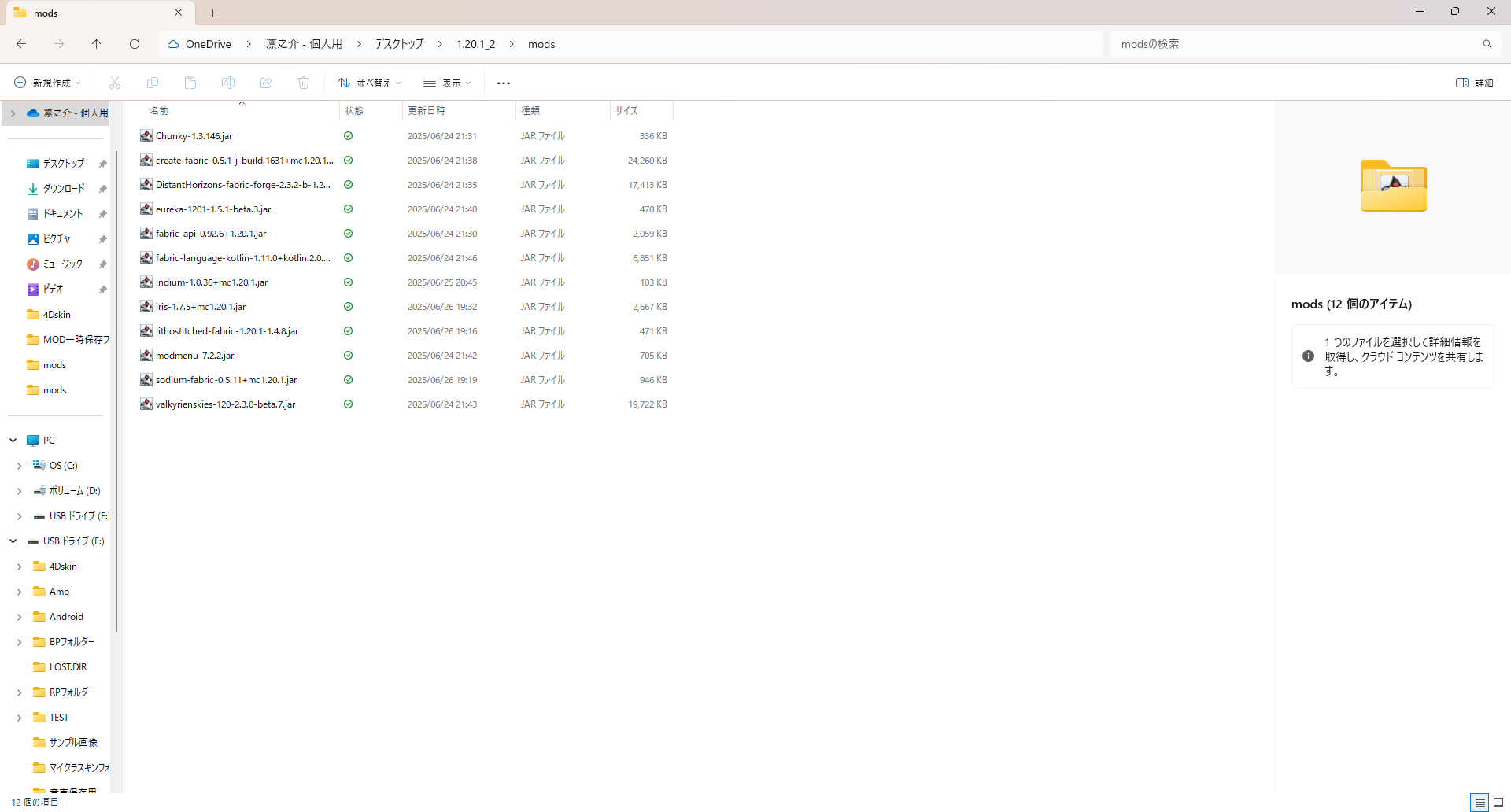The image size is (1511, 812).
Task: Select indium-1.0.36+mc1.20.1.jar file name
Action: [212, 282]
